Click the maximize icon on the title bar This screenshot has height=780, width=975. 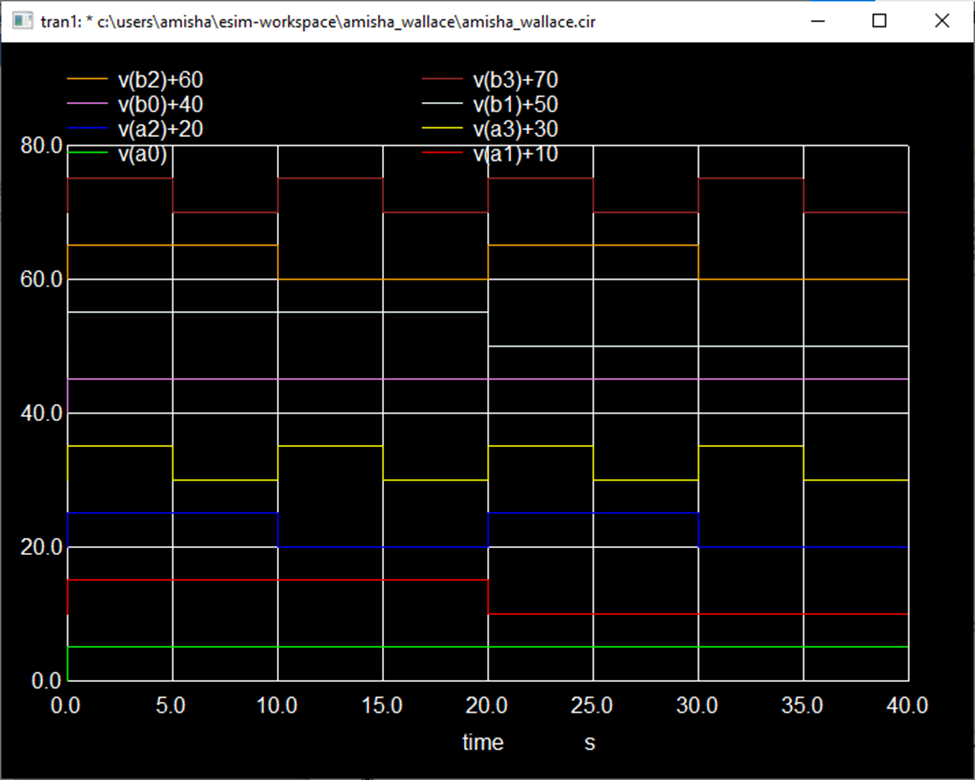[x=879, y=20]
